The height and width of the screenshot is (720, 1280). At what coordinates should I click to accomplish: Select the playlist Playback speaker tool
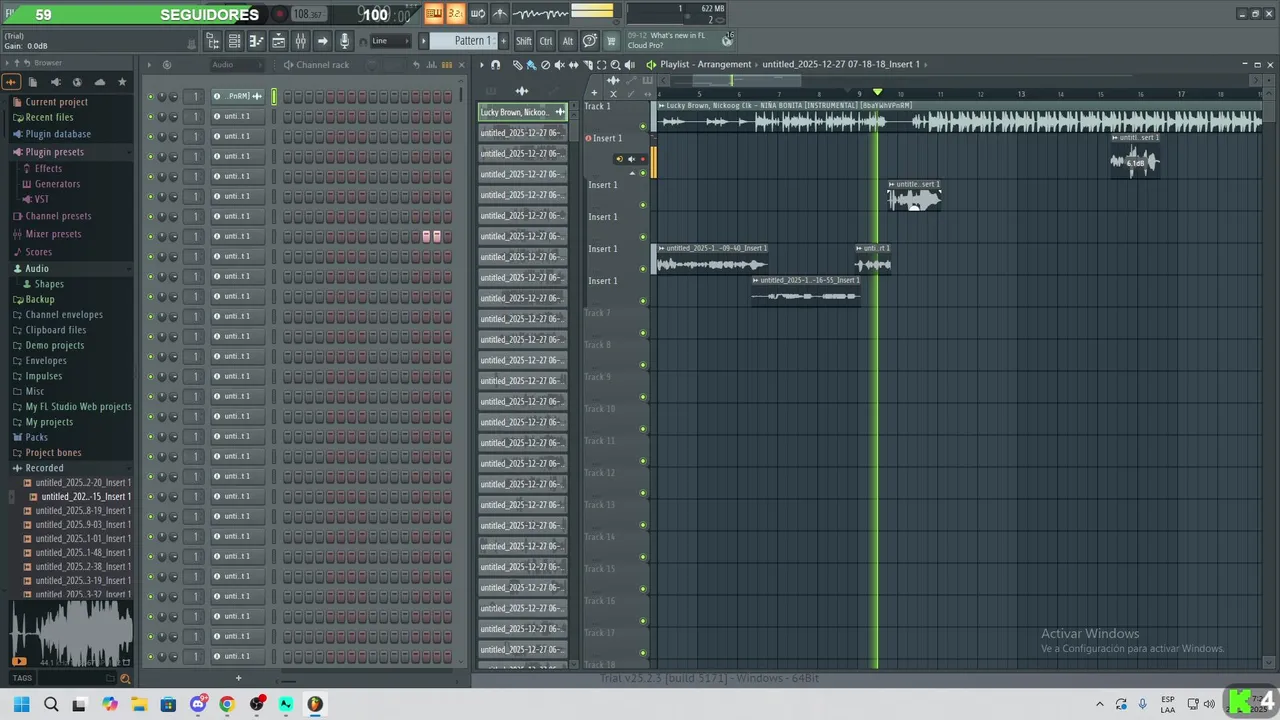click(x=630, y=65)
